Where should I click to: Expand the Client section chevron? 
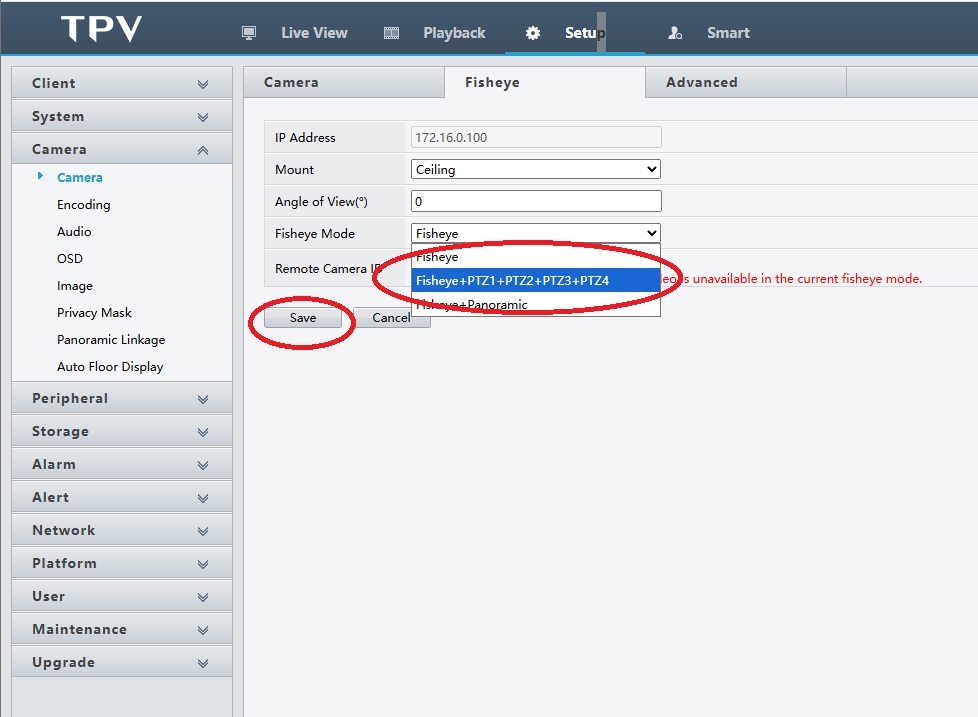pyautogui.click(x=203, y=84)
